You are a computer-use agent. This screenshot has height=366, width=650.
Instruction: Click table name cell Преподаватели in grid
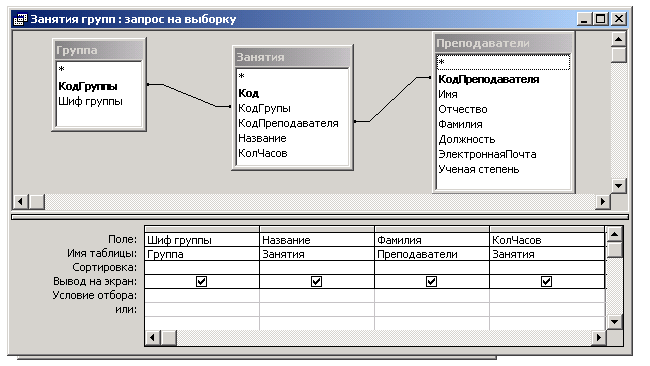point(432,254)
